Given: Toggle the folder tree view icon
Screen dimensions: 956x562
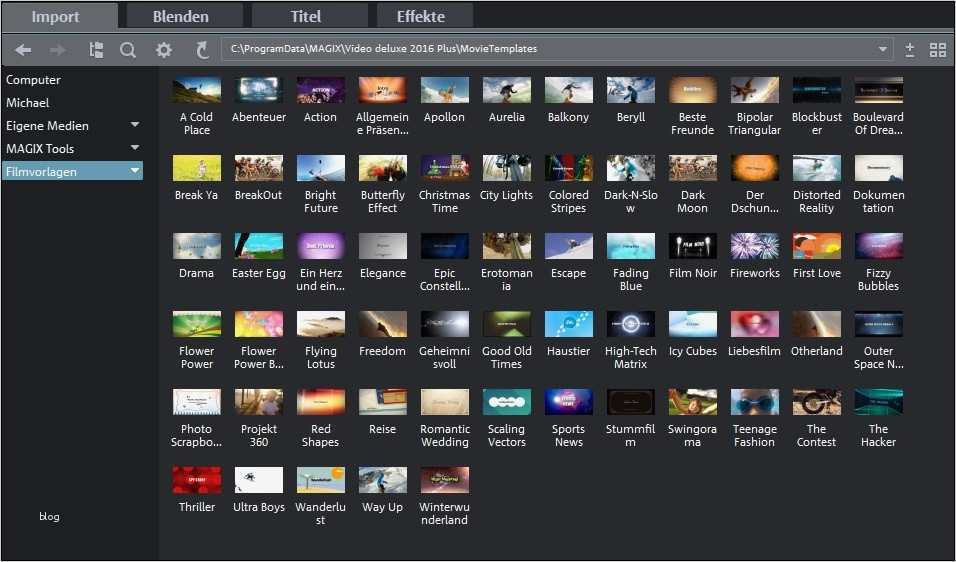Looking at the screenshot, I should click(96, 50).
